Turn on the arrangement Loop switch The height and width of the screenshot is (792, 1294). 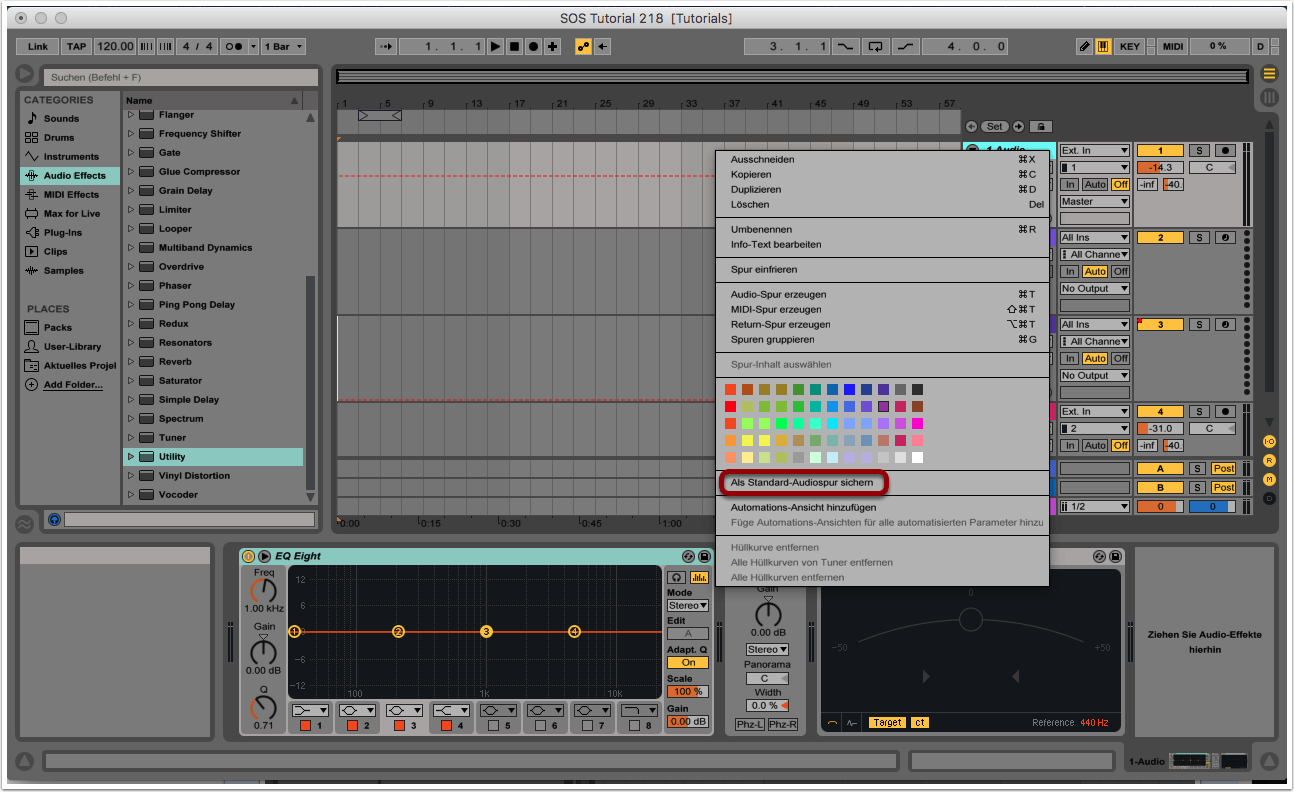(x=876, y=47)
